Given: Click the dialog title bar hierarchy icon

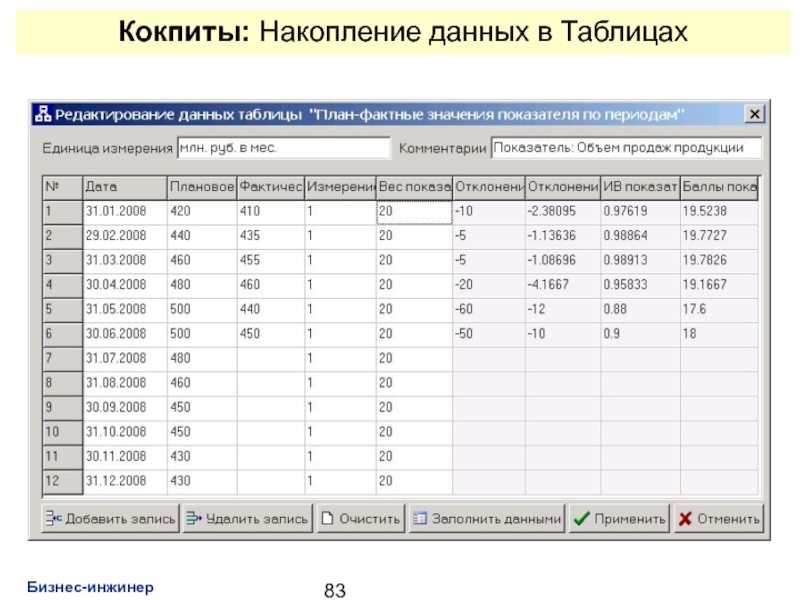Looking at the screenshot, I should (x=43, y=114).
